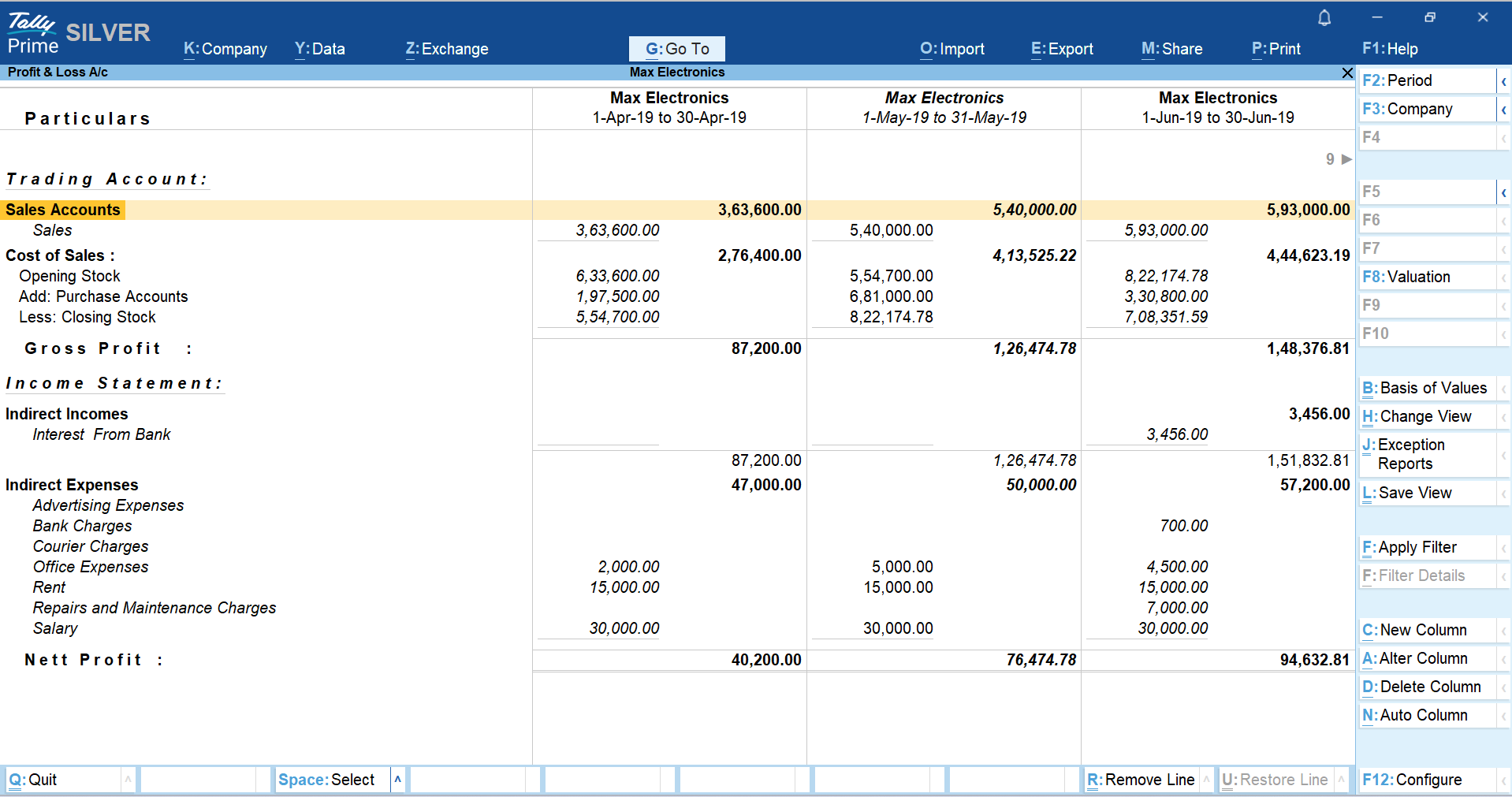The width and height of the screenshot is (1512, 797).
Task: Open F12: Configure
Action: [1428, 780]
